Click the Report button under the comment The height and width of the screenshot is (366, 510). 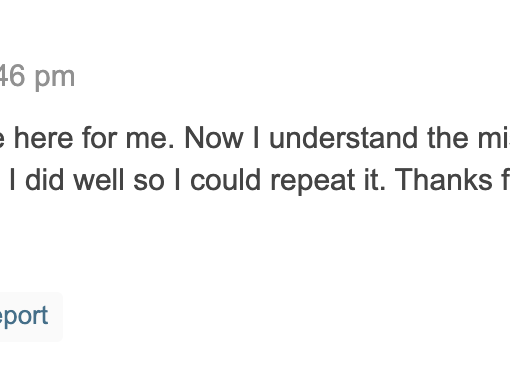click(x=28, y=316)
